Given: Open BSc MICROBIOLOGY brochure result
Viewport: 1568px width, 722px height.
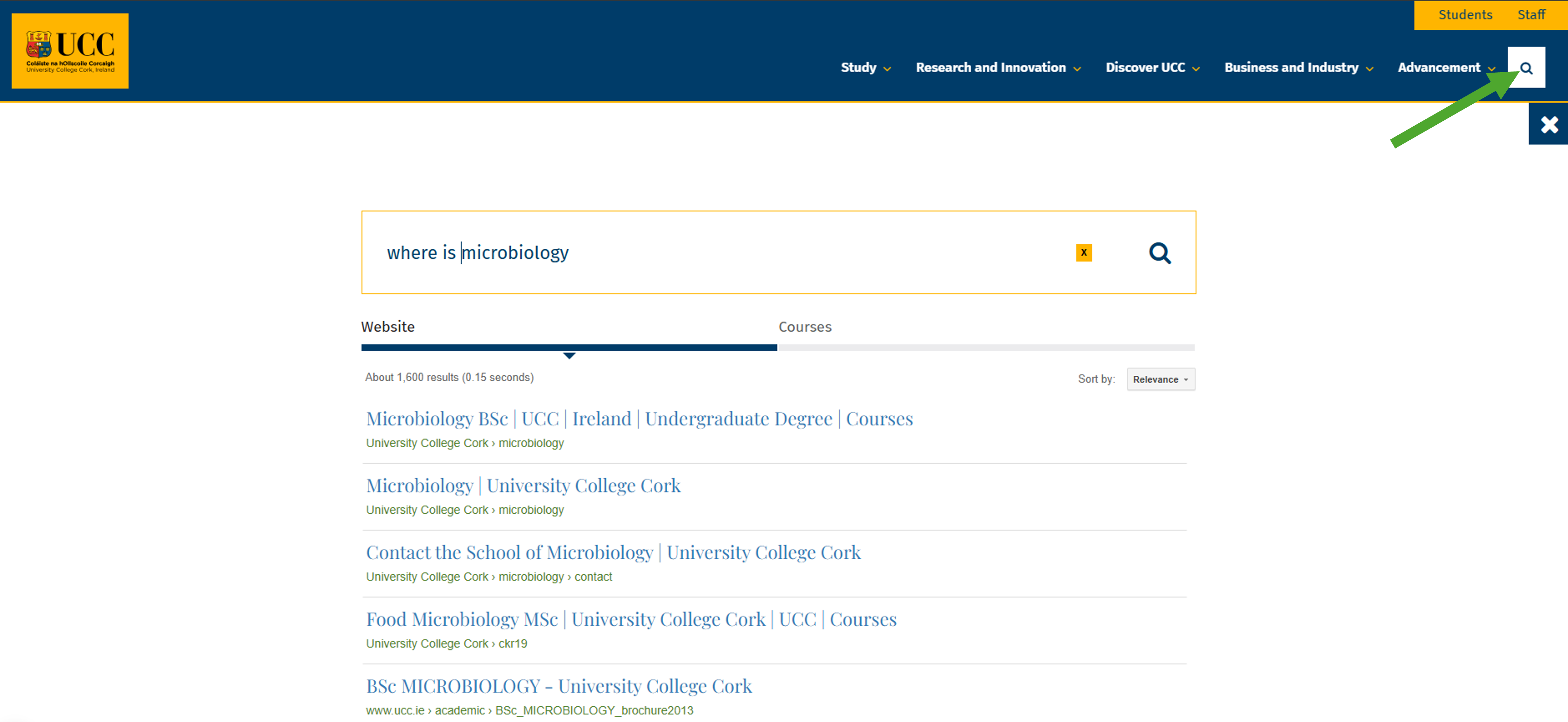Looking at the screenshot, I should [559, 686].
